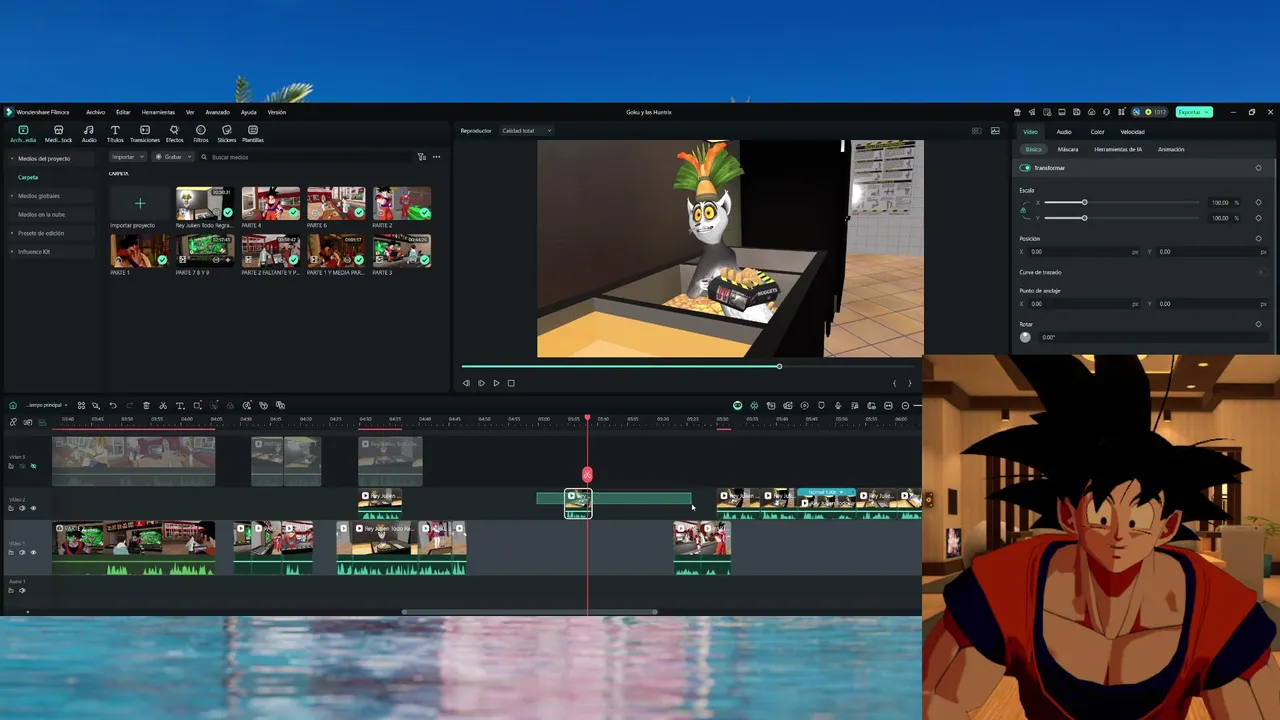Screen dimensions: 1280x720
Task: Click the preview progress bar
Action: (x=690, y=366)
